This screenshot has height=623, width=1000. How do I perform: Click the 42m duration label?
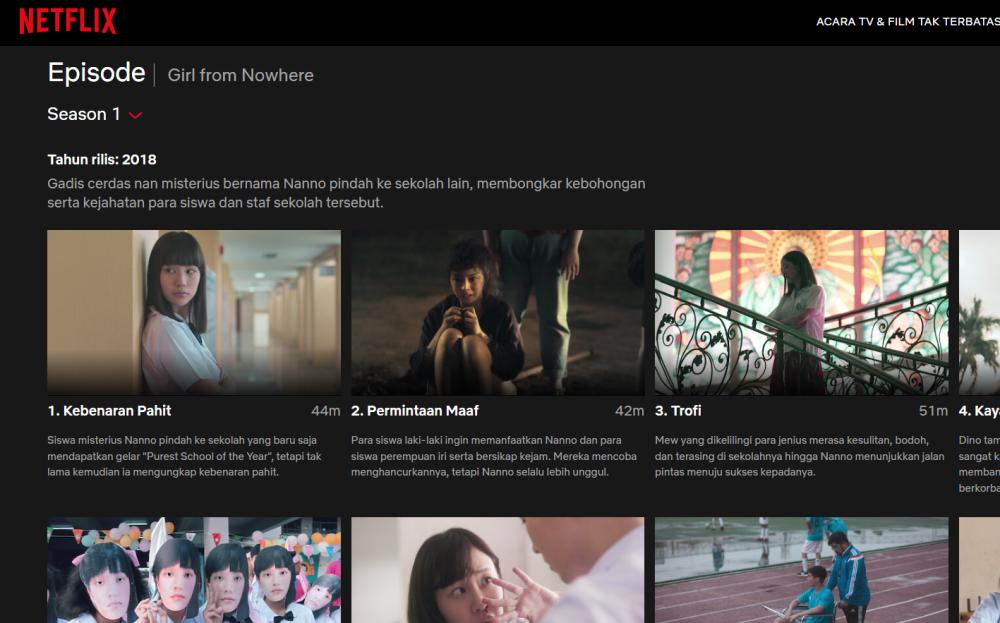(629, 411)
